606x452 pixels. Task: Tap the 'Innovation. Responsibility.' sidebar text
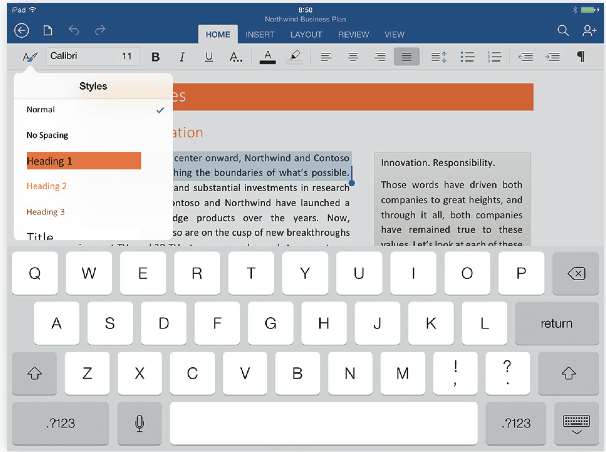coord(437,163)
